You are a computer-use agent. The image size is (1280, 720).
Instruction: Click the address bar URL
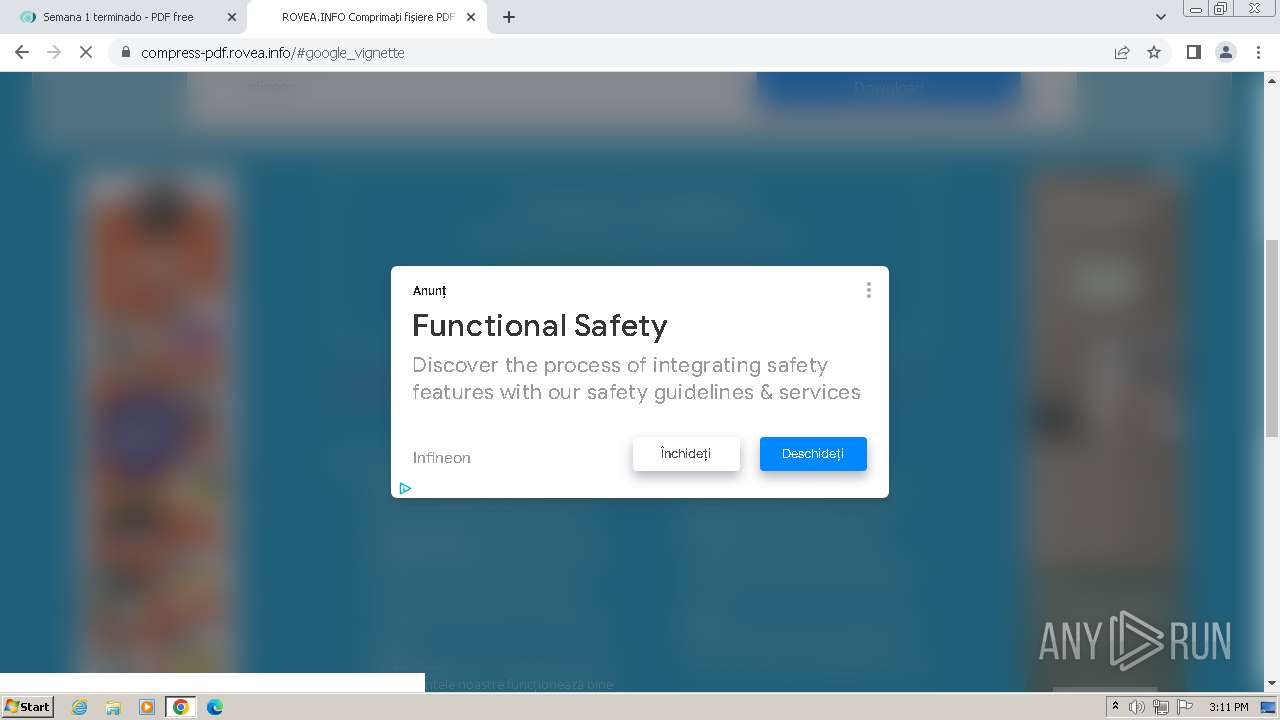273,52
